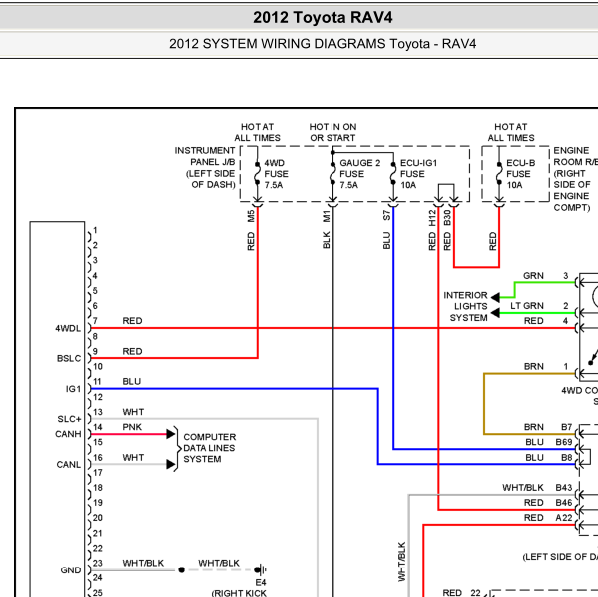Click the Computer Data Lines System label

point(209,448)
